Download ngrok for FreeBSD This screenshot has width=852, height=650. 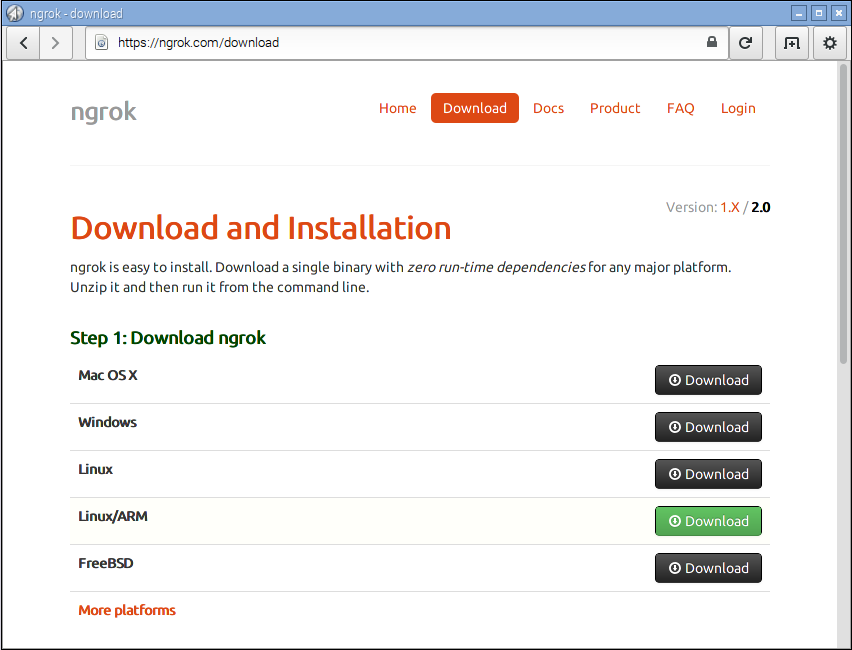tap(708, 568)
